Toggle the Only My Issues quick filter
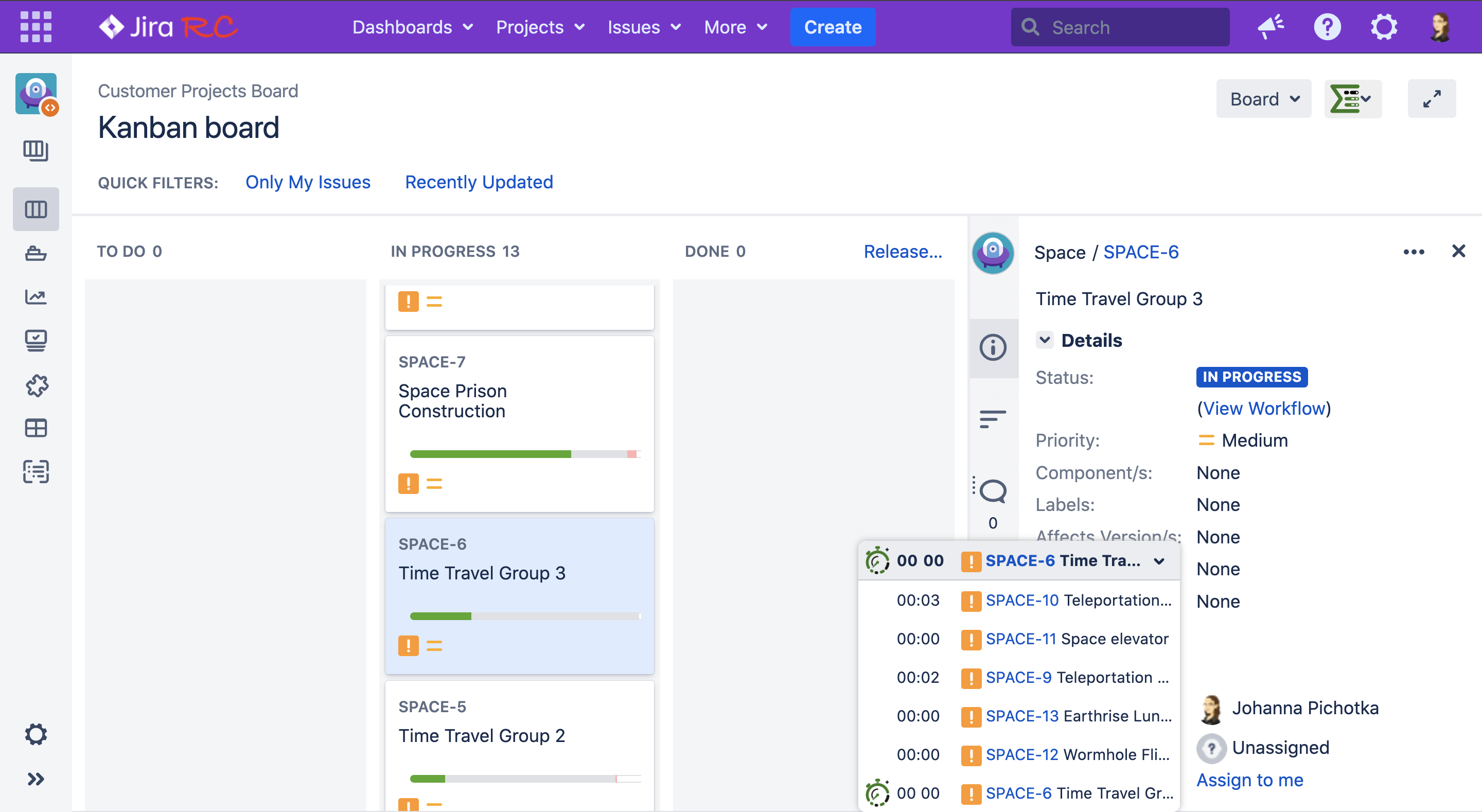The width and height of the screenshot is (1482, 812). point(308,182)
